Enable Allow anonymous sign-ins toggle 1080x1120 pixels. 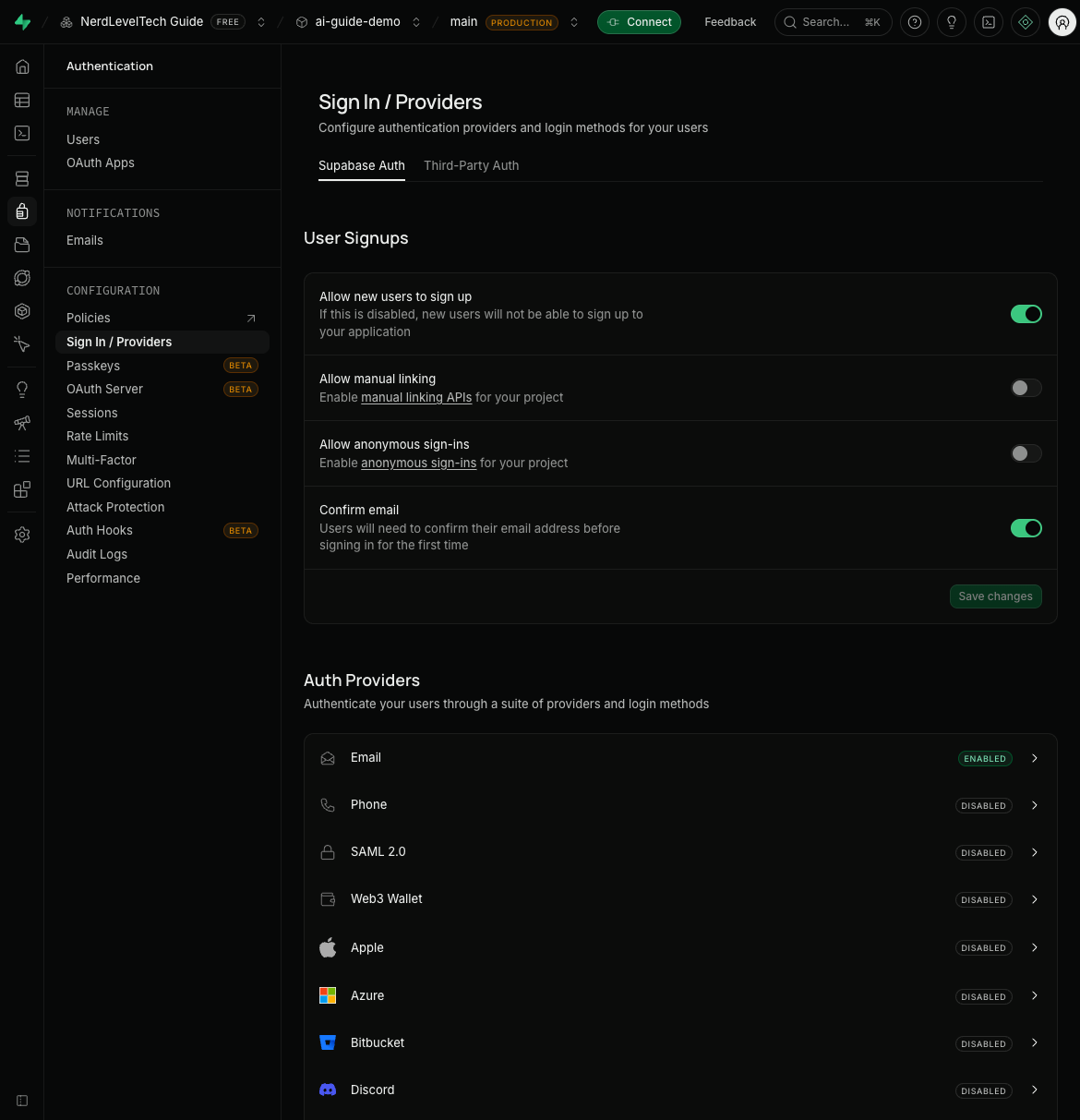tap(1026, 453)
